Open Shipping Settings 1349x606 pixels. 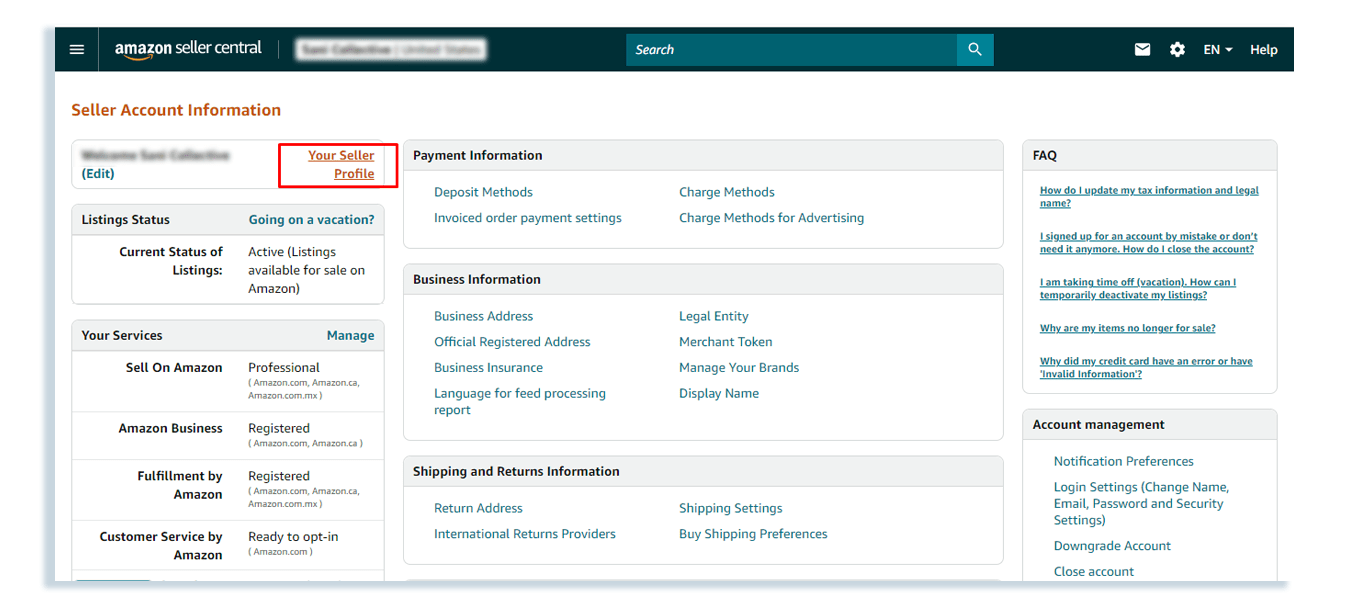click(730, 508)
